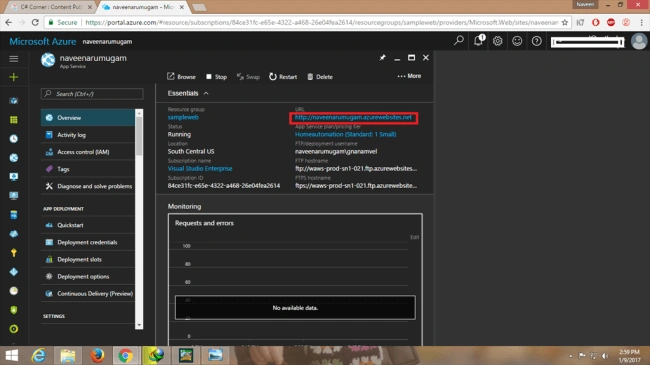The height and width of the screenshot is (365, 650).
Task: Click the yellow key icon in Azure sidebar
Action: pyautogui.click(x=14, y=253)
